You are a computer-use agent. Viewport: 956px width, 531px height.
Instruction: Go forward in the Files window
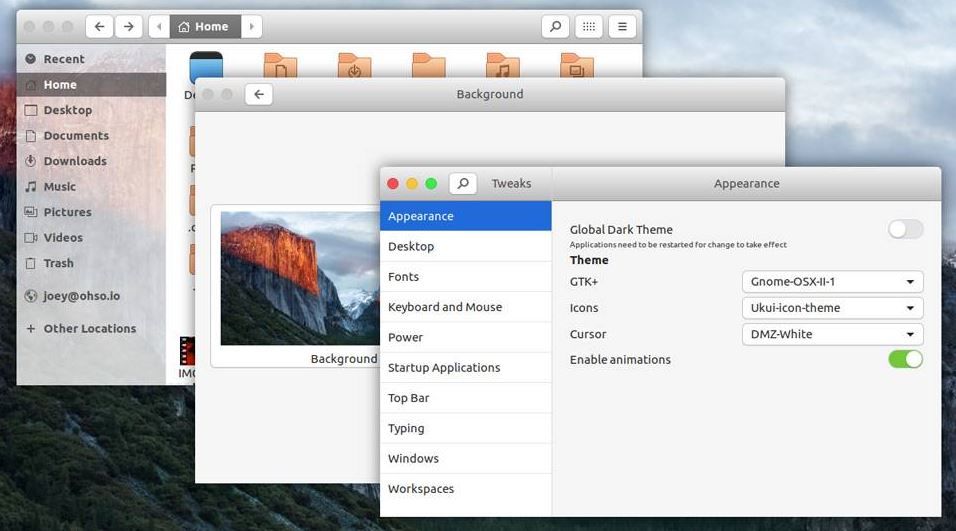click(x=128, y=27)
